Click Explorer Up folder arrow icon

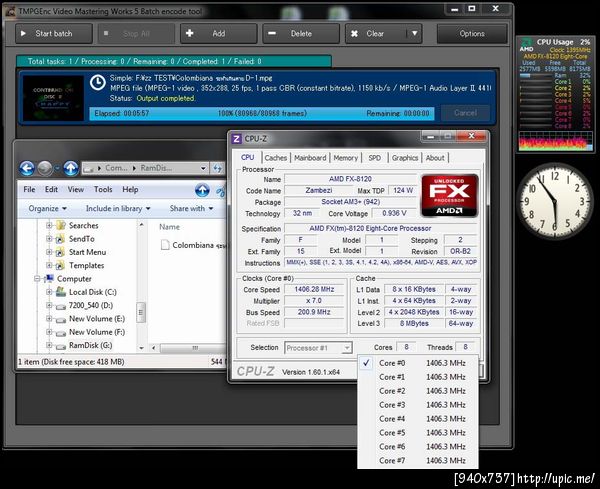(x=71, y=168)
